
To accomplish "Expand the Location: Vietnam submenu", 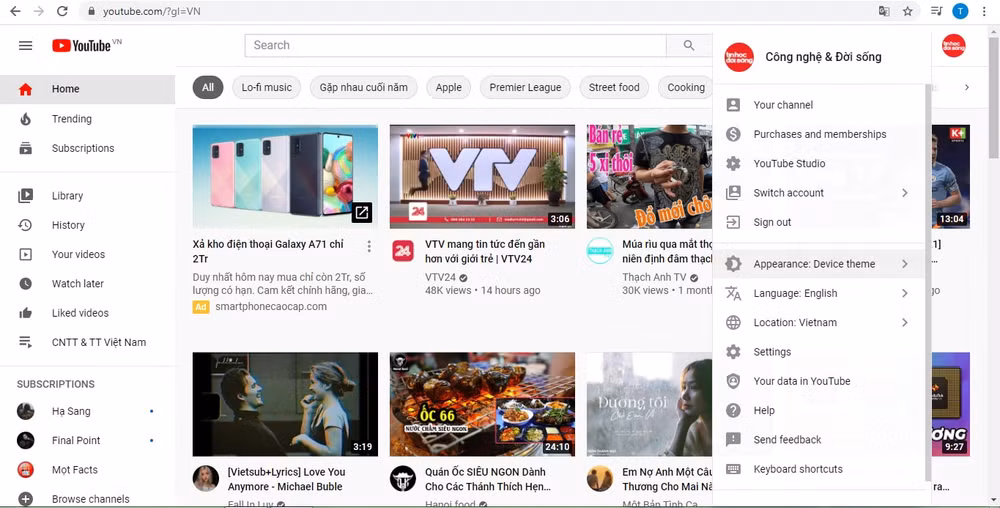I will click(905, 323).
